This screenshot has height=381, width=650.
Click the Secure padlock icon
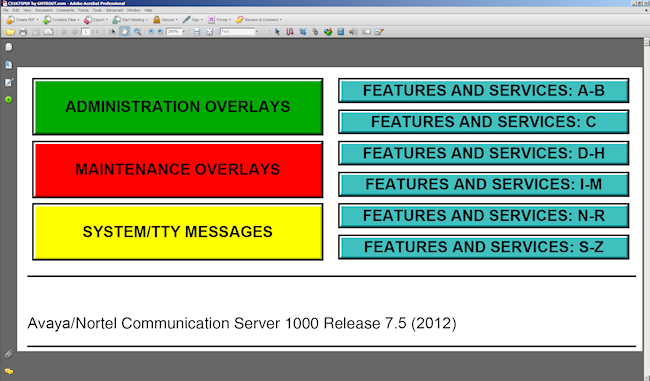[x=156, y=19]
